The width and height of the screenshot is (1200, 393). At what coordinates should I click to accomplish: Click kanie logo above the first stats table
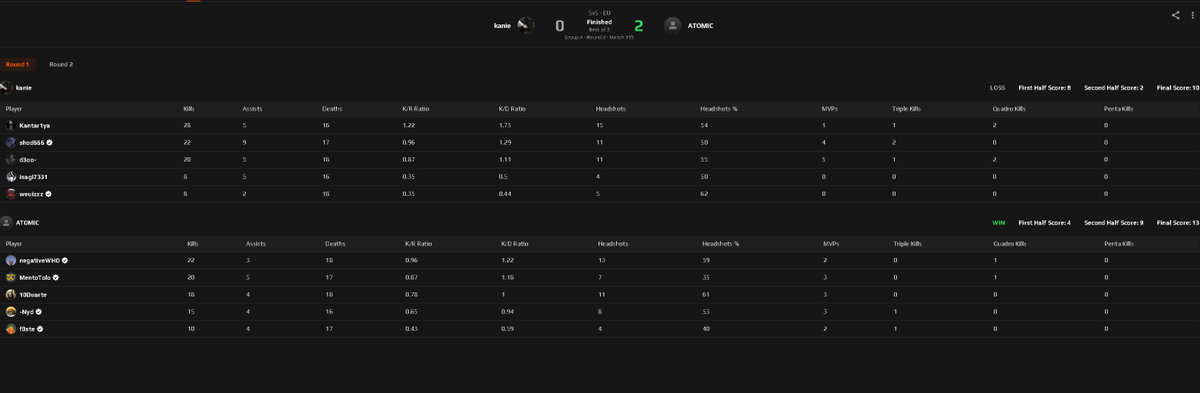[x=7, y=88]
